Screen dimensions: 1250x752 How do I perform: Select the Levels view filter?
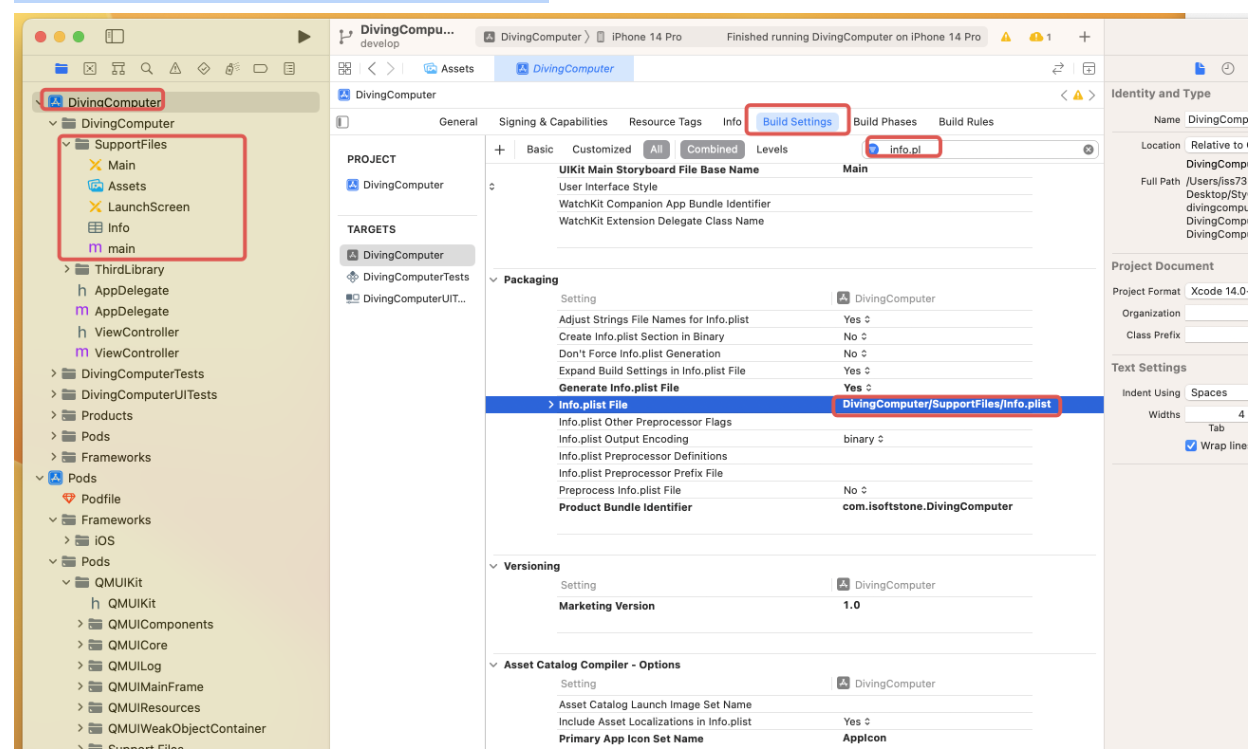[772, 149]
